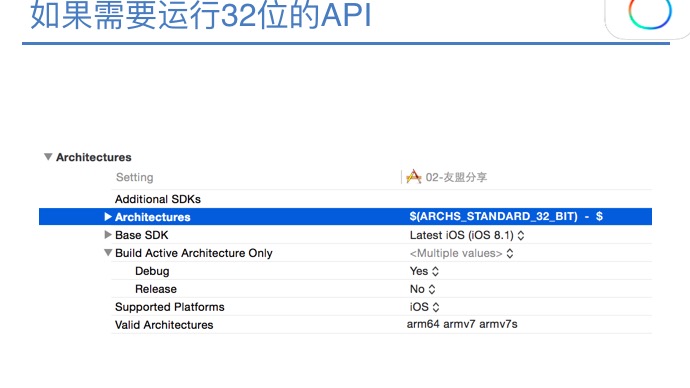Image resolution: width=690 pixels, height=388 pixels.
Task: Open Base SDK Latest iOS popup
Action: click(x=467, y=235)
